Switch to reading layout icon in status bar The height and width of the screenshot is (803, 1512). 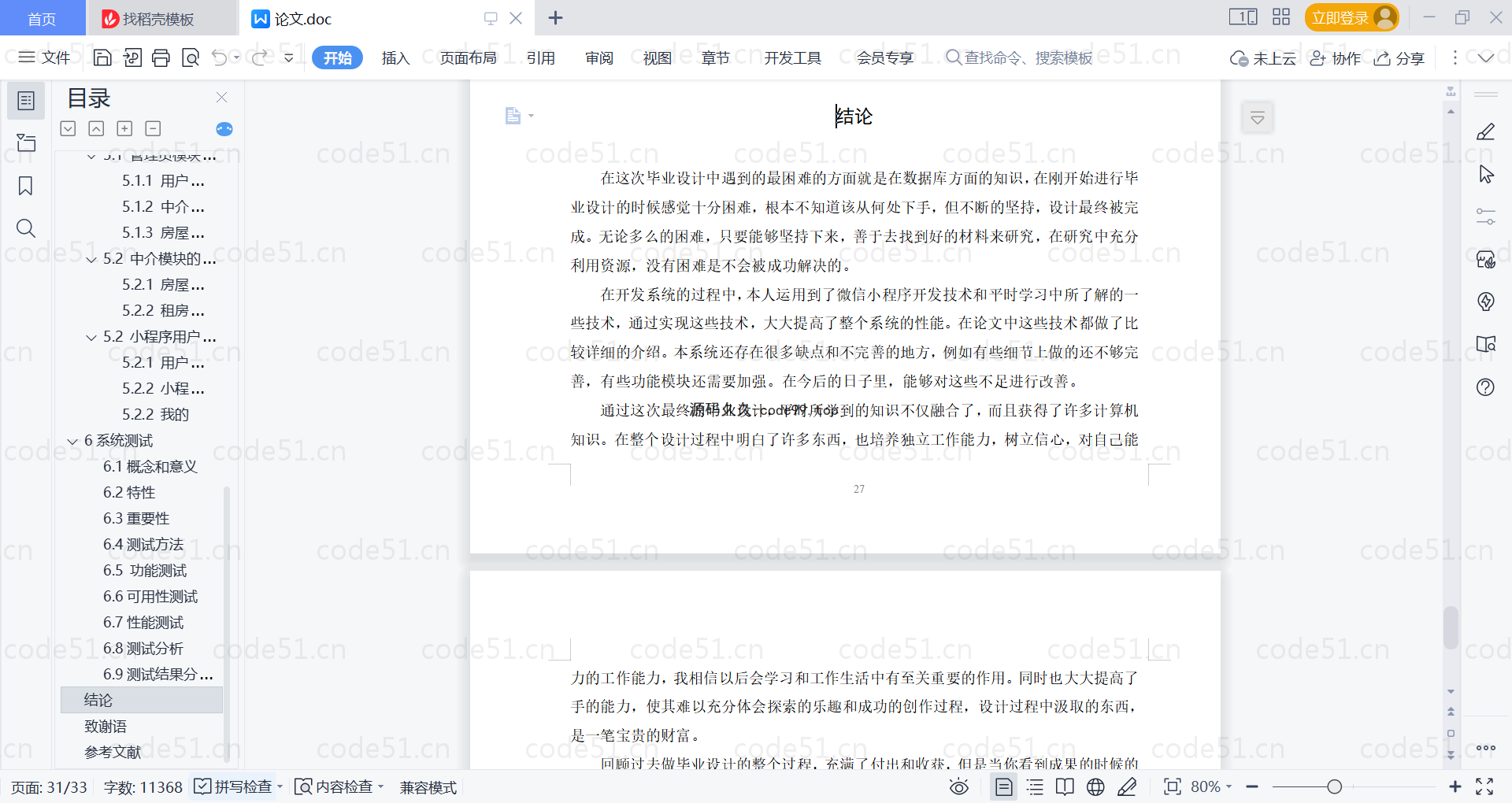(x=1065, y=786)
